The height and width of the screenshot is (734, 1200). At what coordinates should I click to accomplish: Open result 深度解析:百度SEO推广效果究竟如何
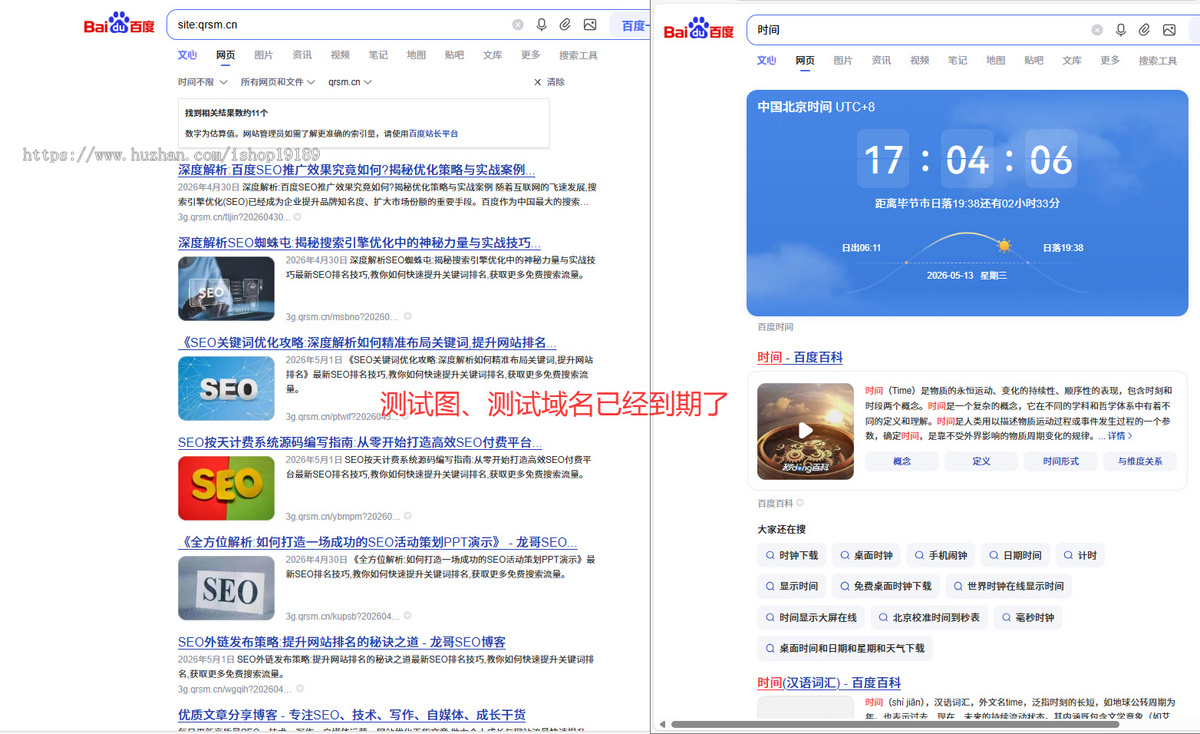[x=356, y=170]
